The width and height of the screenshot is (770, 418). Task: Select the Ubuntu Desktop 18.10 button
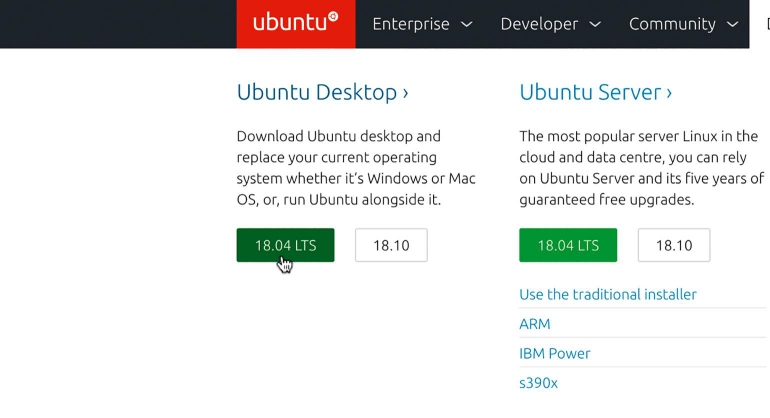point(391,245)
